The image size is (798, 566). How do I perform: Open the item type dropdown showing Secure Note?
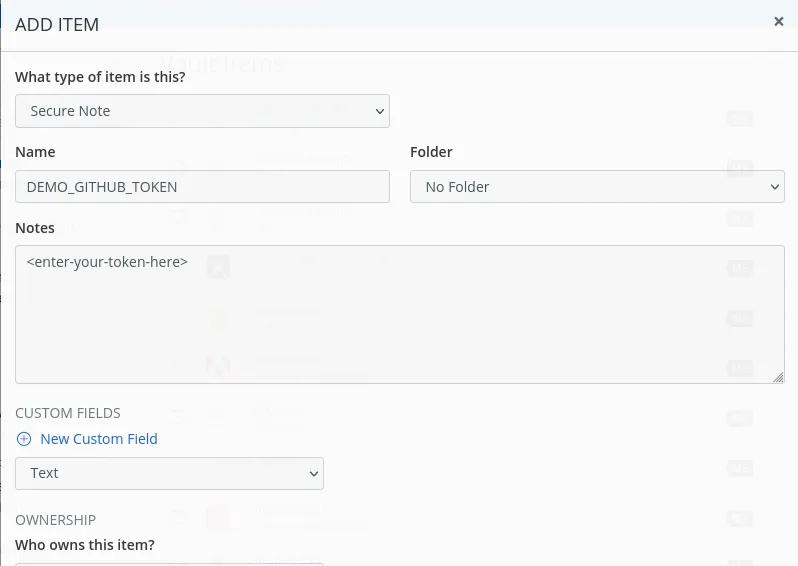pos(203,111)
